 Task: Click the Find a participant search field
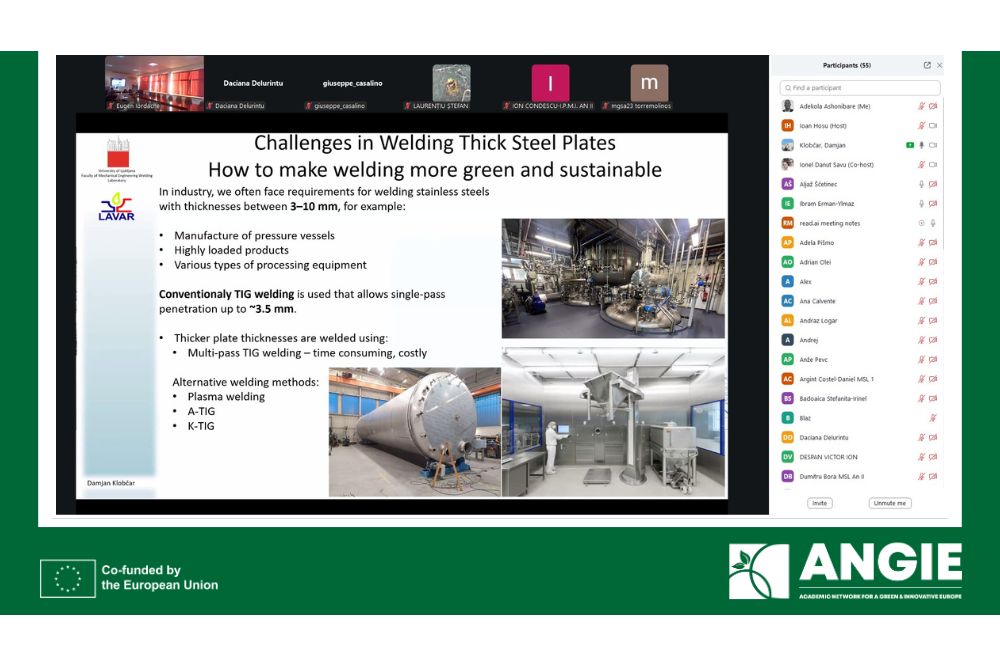tap(860, 88)
